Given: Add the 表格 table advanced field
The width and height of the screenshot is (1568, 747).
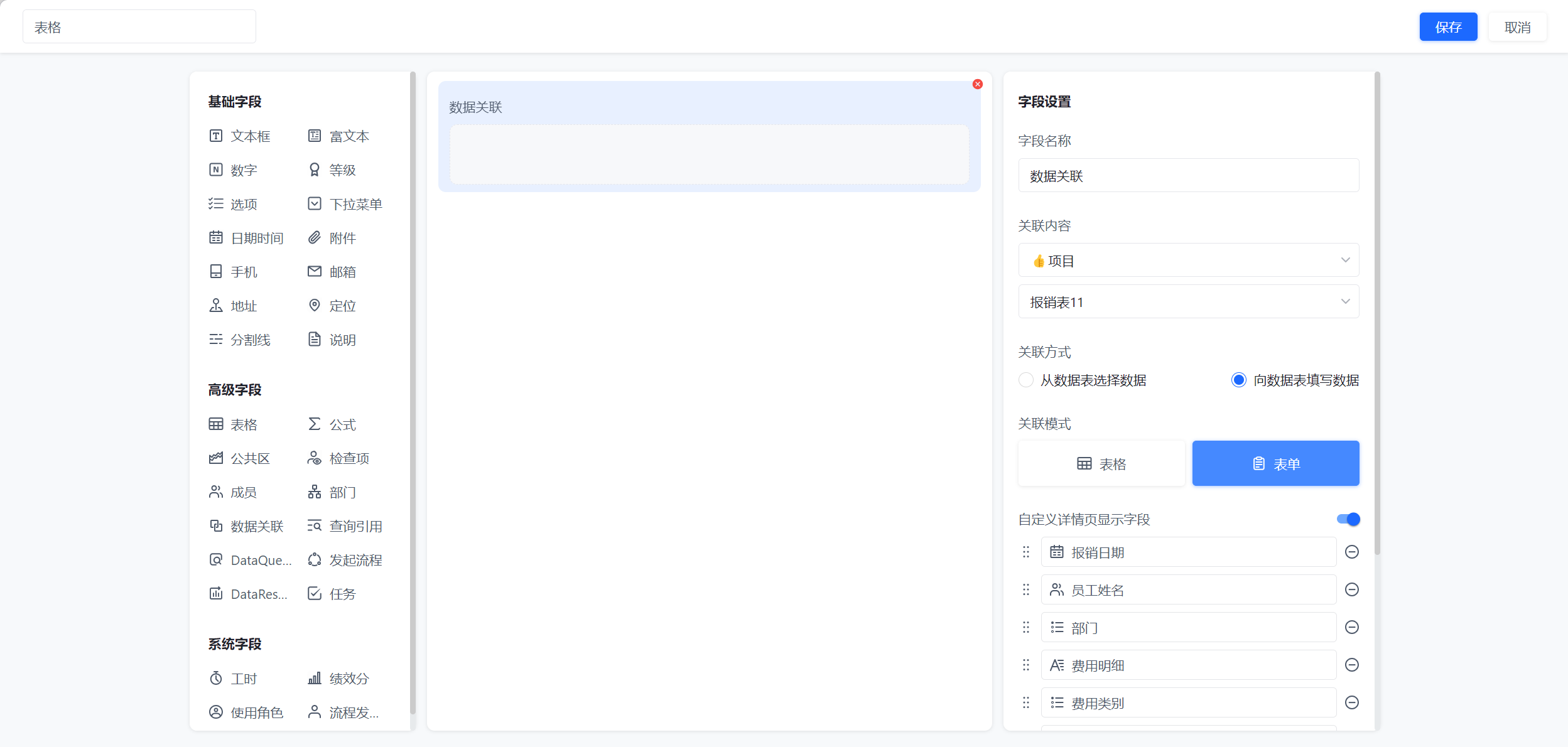Looking at the screenshot, I should click(233, 424).
